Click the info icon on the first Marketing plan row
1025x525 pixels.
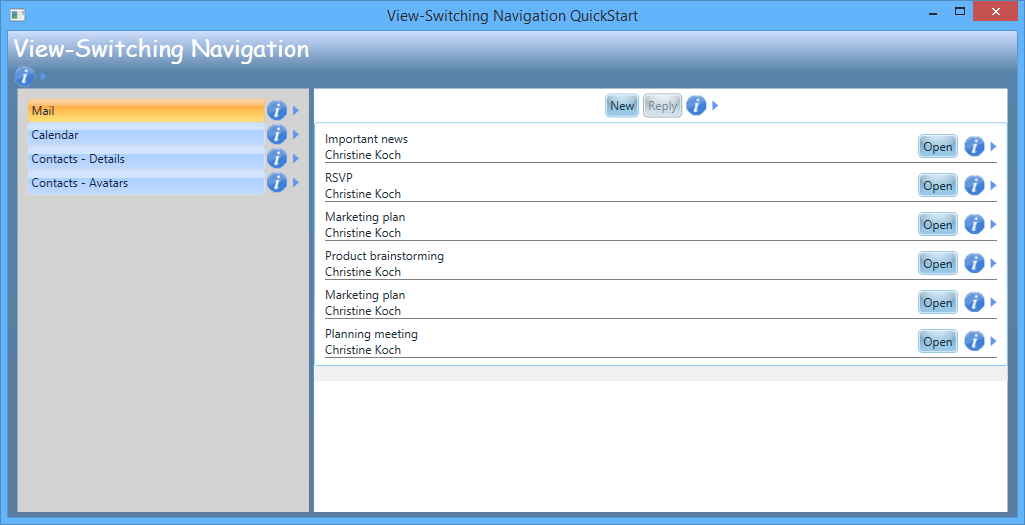pos(975,224)
